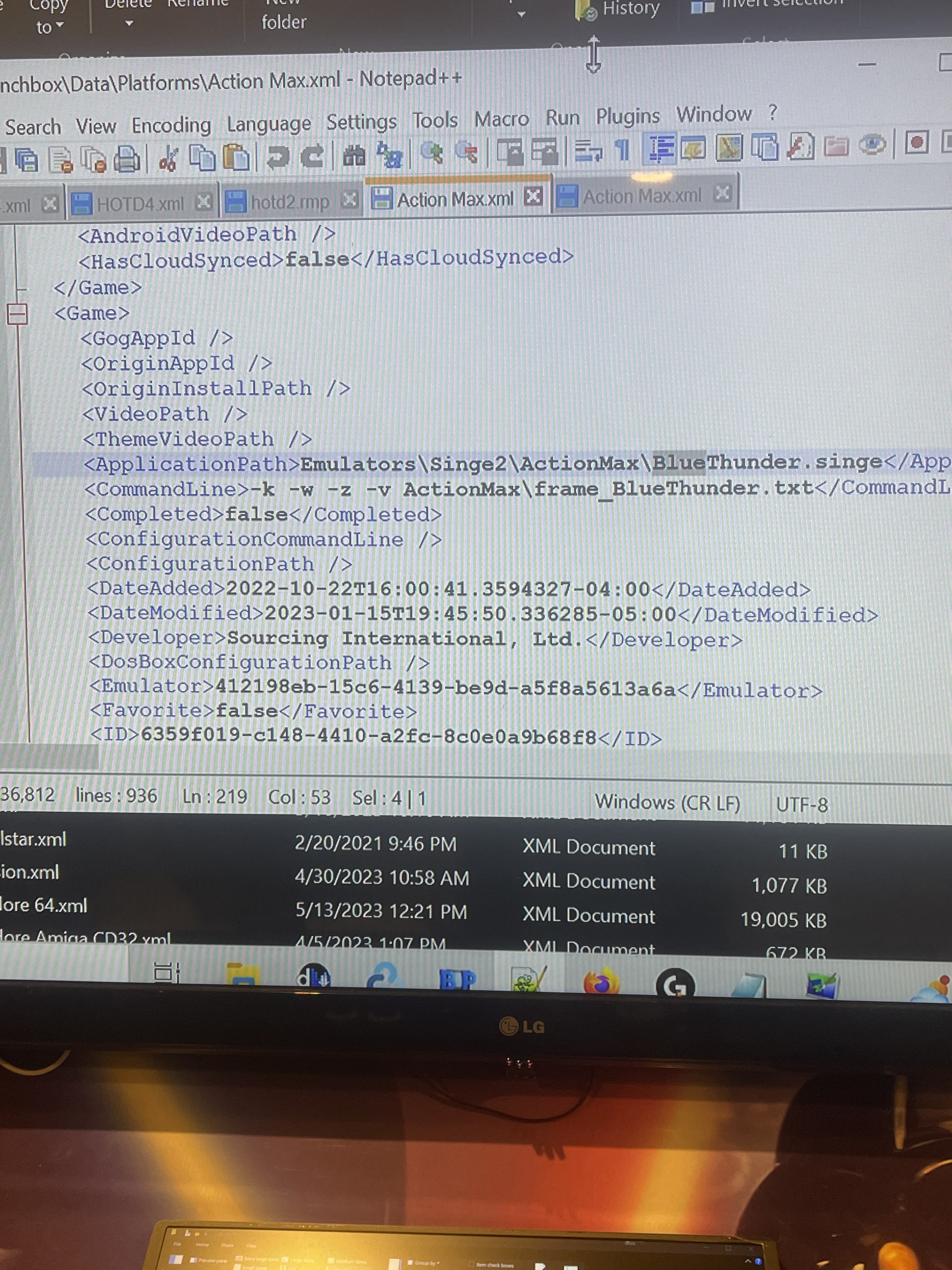Open the Encoding menu
This screenshot has width=952, height=1270.
[x=171, y=125]
